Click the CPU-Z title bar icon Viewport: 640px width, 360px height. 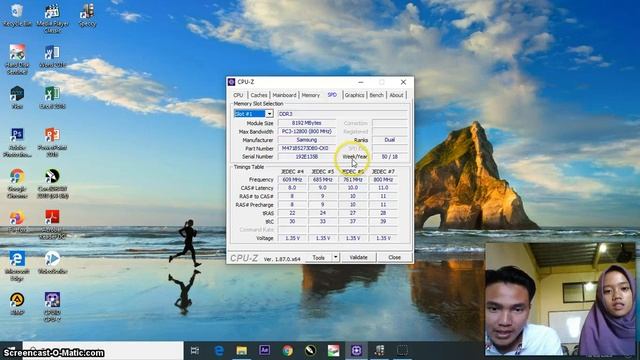coord(231,82)
